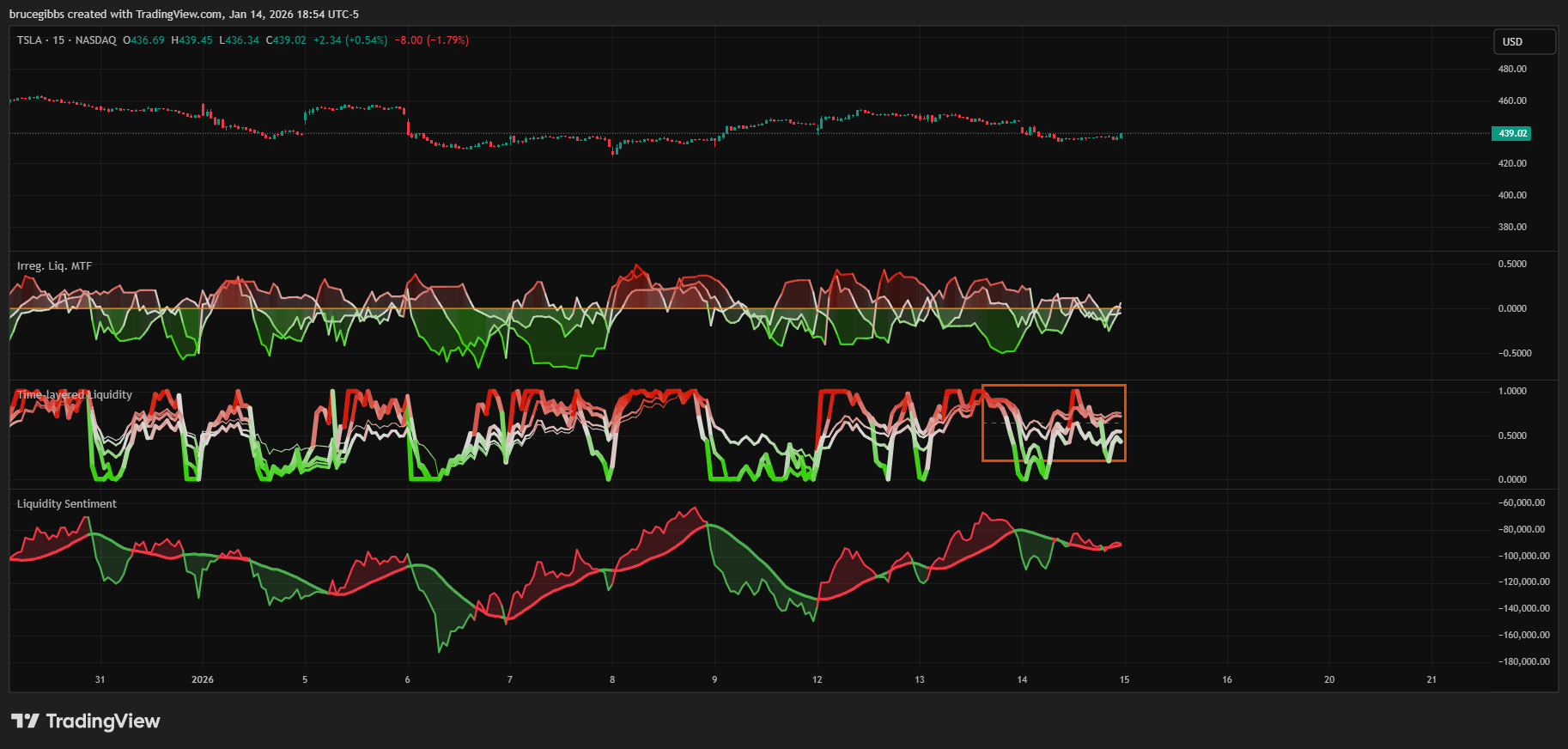
Task: Click the Time-layered Liquidity indicator title
Action: pos(75,395)
